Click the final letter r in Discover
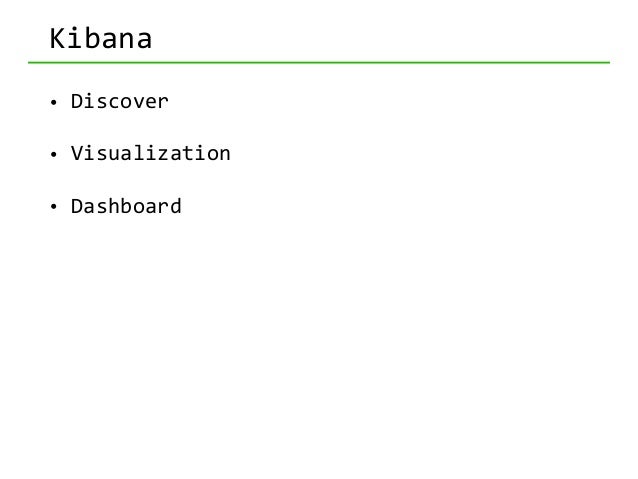This screenshot has width=638, height=479. pyautogui.click(x=163, y=103)
